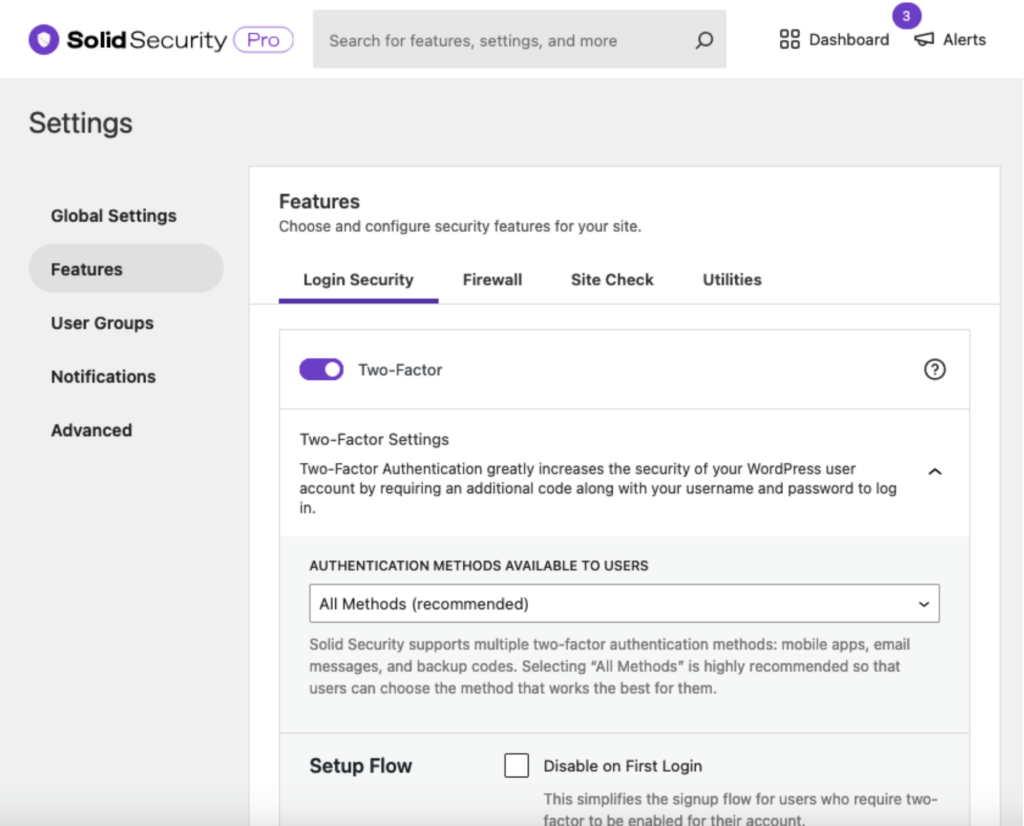The image size is (1024, 826).
Task: Click the alerts badge showing 3
Action: click(x=906, y=16)
